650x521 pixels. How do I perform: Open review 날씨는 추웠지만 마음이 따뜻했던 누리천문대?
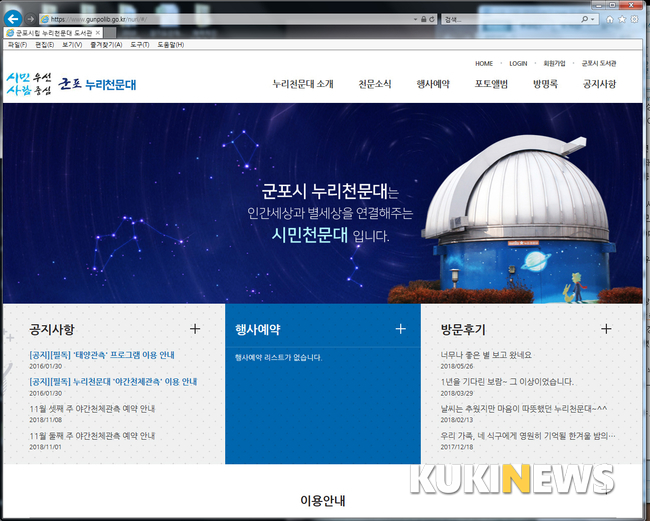coord(524,409)
